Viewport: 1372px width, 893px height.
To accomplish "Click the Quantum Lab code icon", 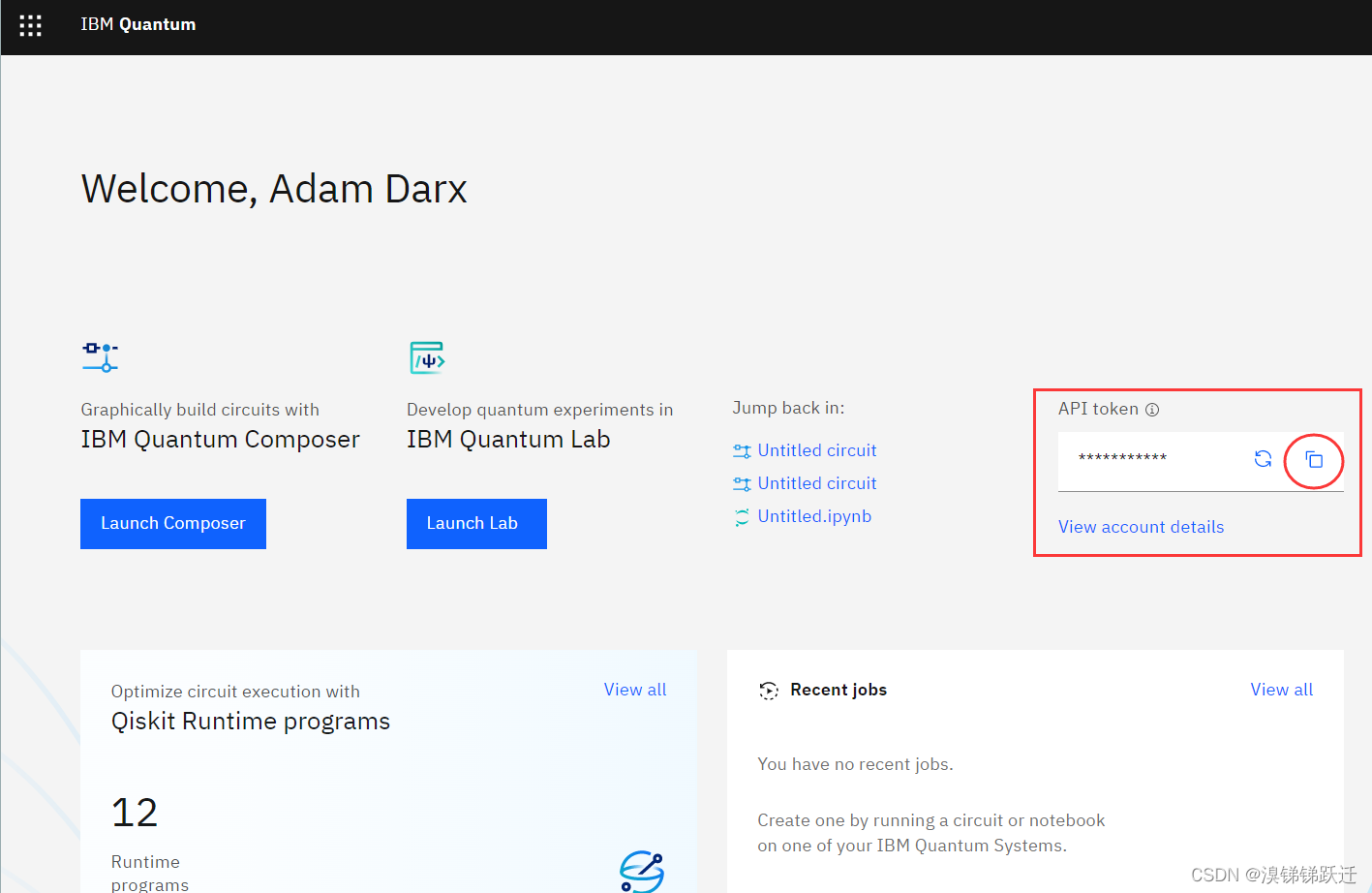I will point(427,358).
